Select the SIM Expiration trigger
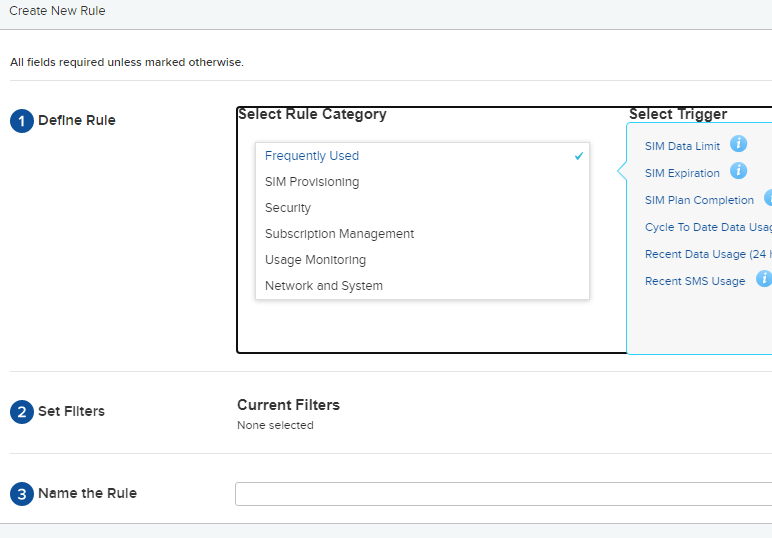 [682, 173]
